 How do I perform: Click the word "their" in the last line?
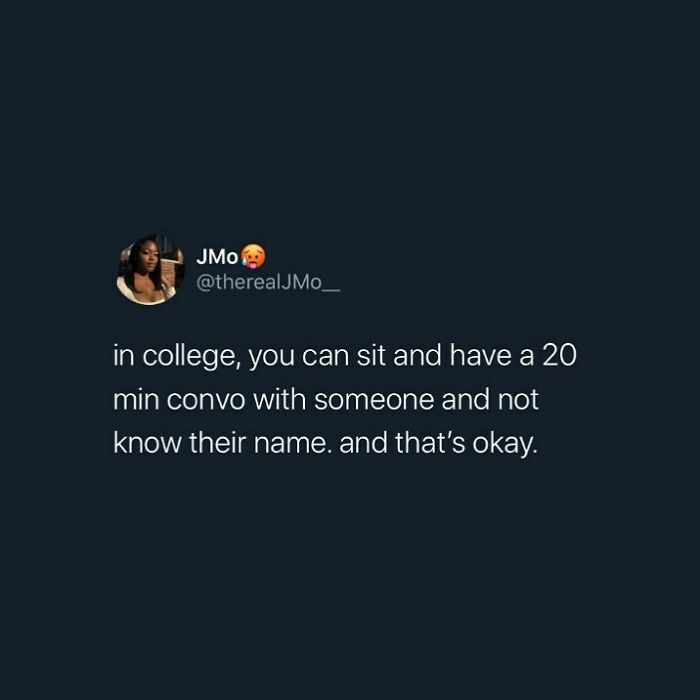(217, 442)
